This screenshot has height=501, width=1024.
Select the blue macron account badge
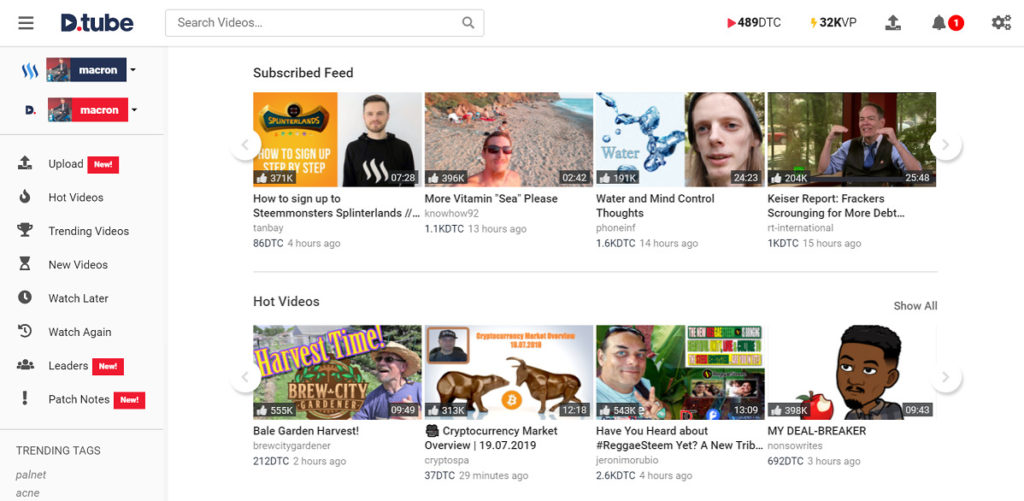(x=86, y=70)
